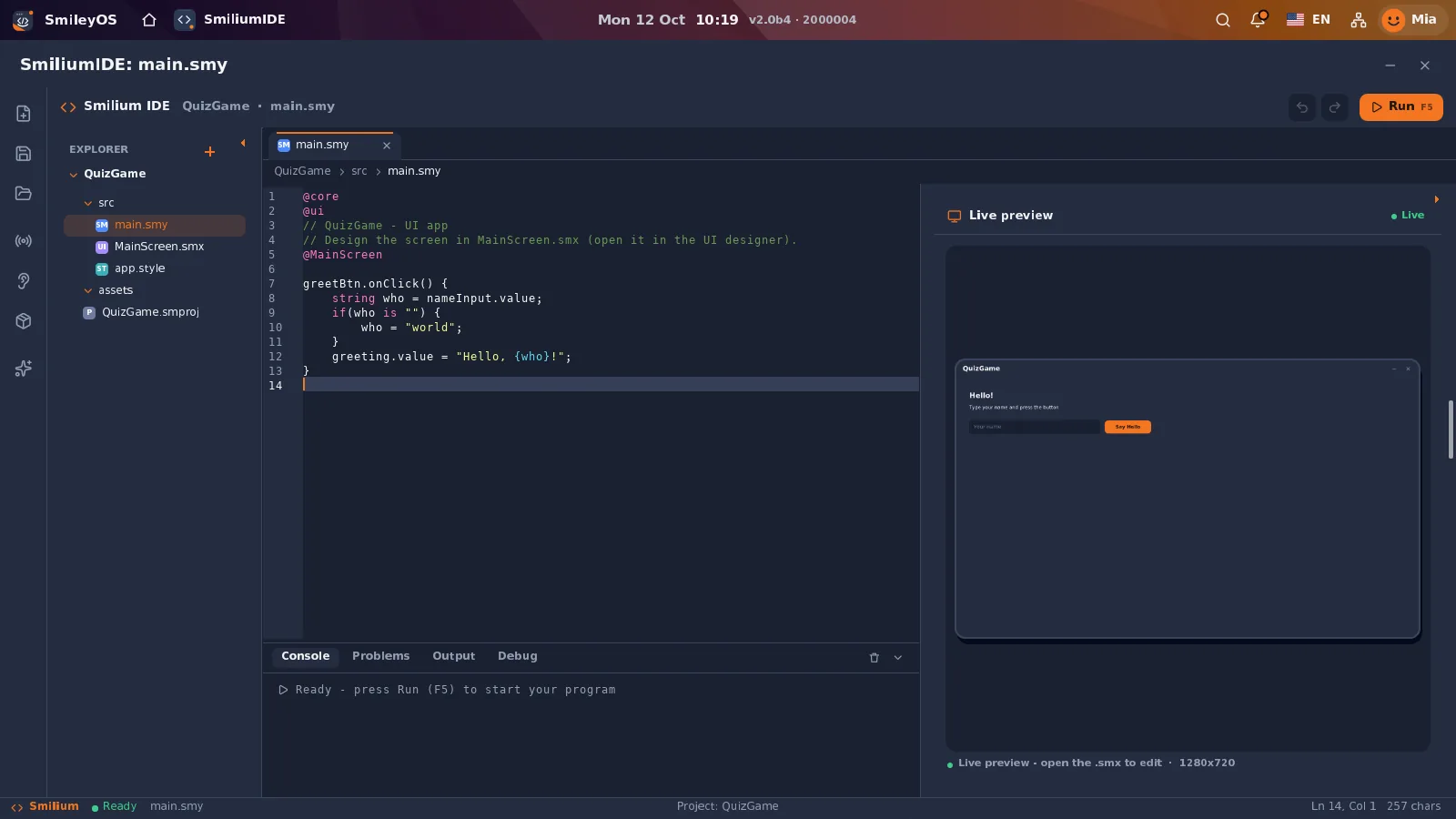The height and width of the screenshot is (819, 1456).
Task: Click the ear icon in left sidebar
Action: coord(24,281)
